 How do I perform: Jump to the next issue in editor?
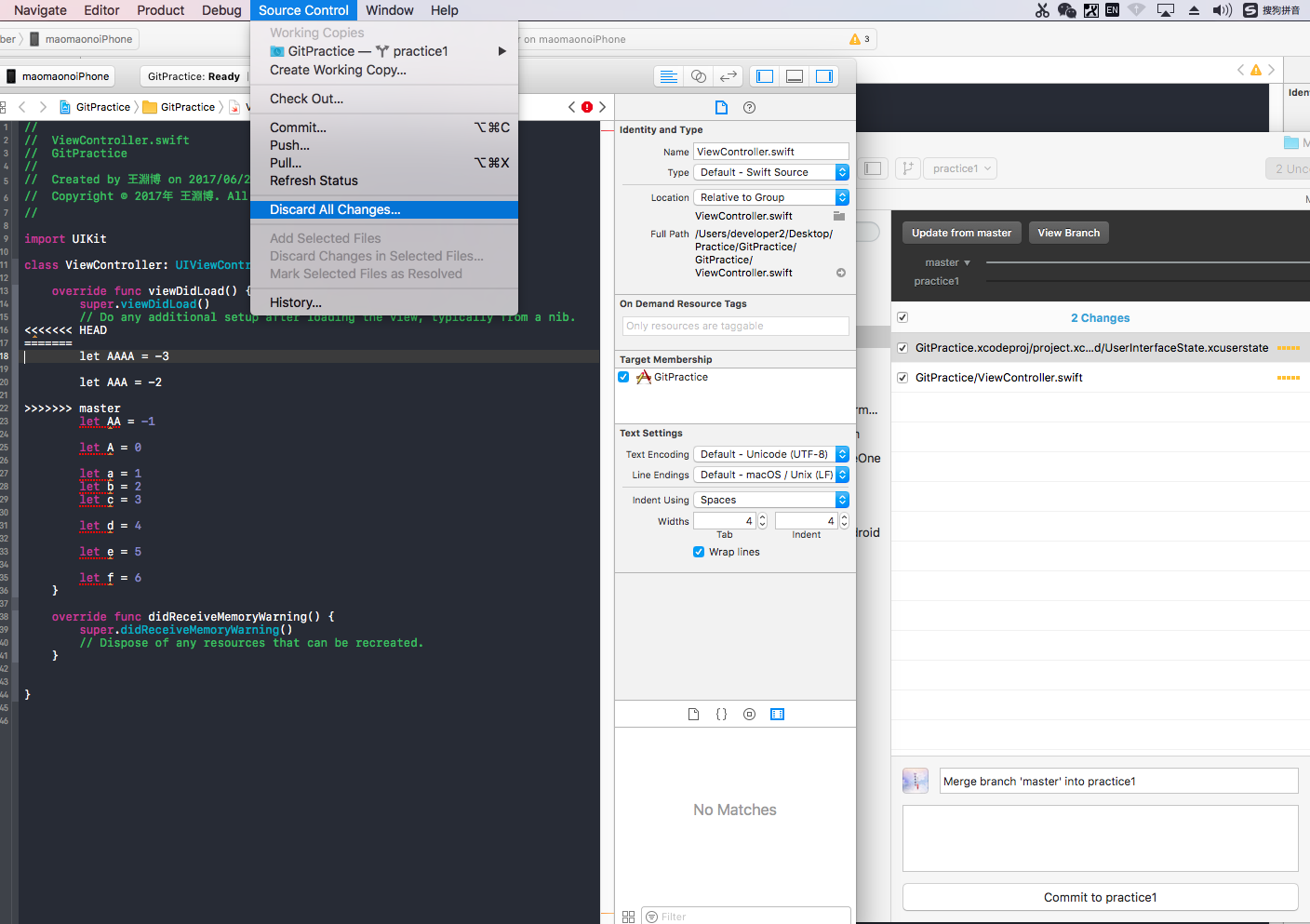(602, 107)
